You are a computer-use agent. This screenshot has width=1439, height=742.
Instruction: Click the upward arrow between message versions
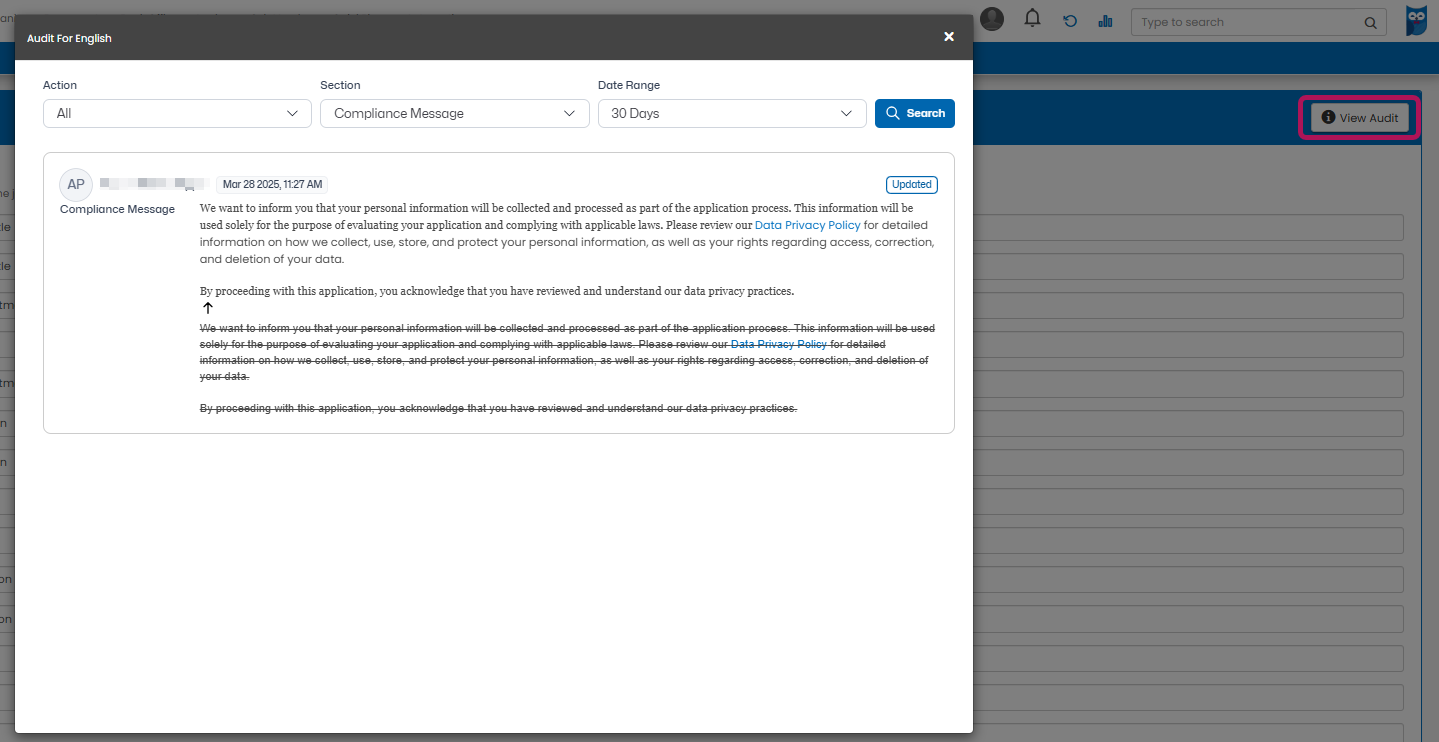[208, 308]
